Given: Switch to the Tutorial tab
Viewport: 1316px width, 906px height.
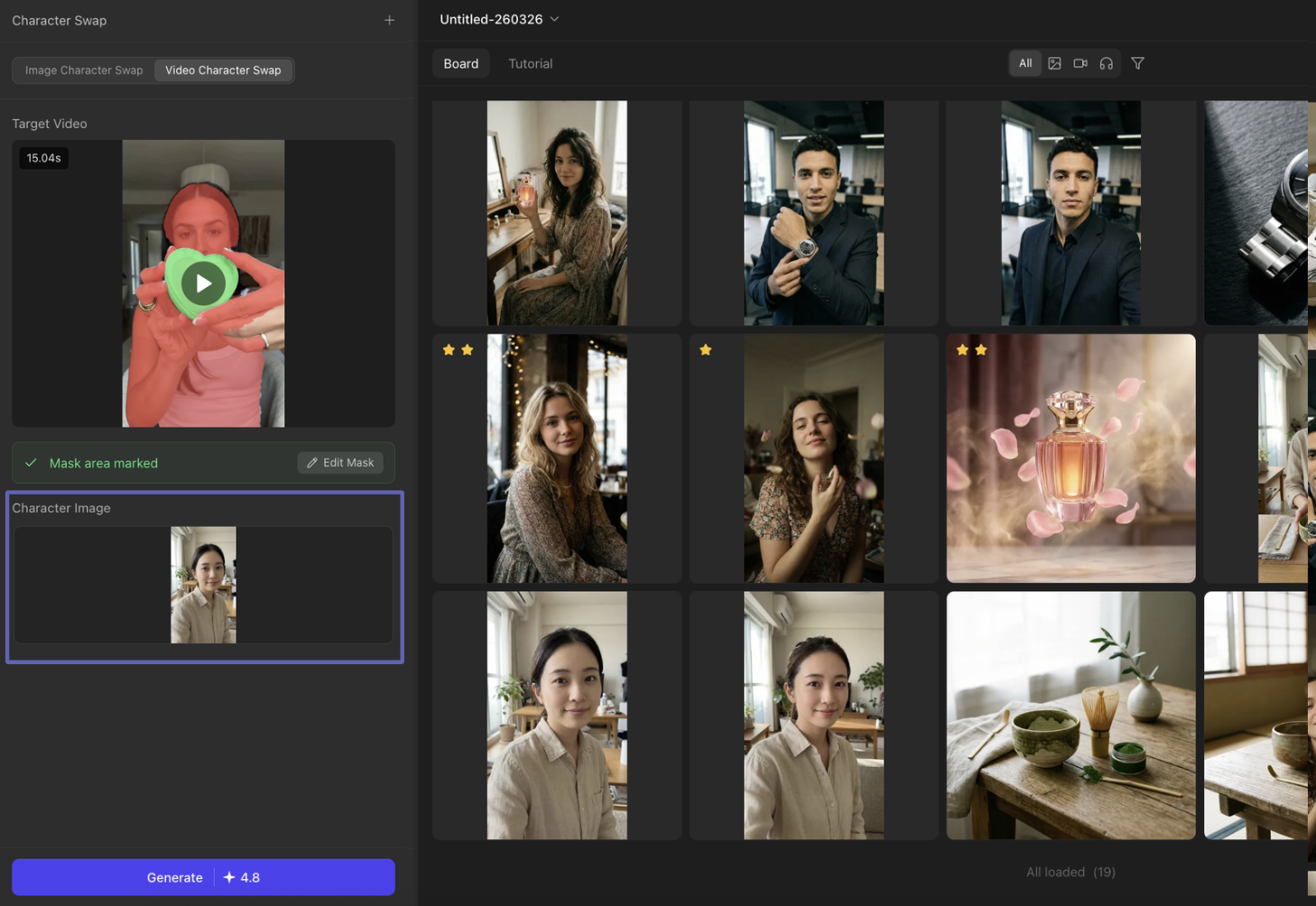Looking at the screenshot, I should click(530, 64).
